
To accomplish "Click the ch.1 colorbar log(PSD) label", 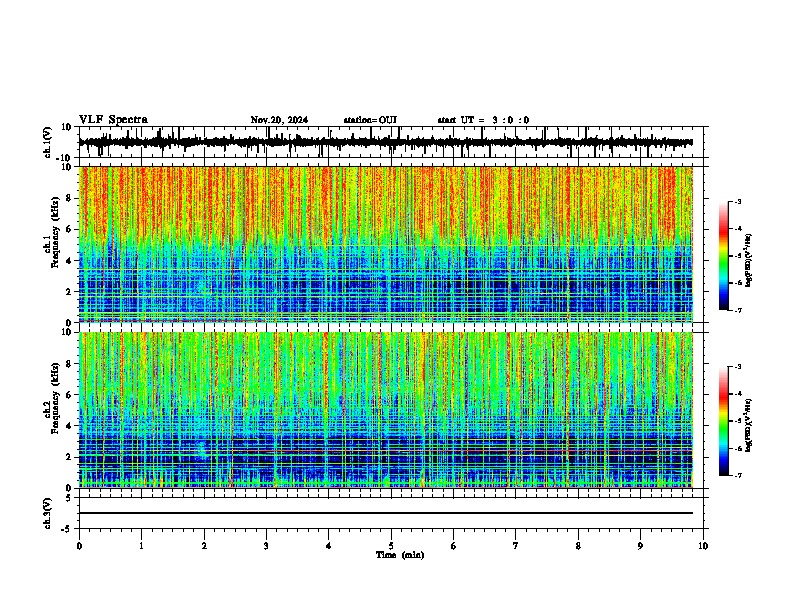I will [749, 260].
